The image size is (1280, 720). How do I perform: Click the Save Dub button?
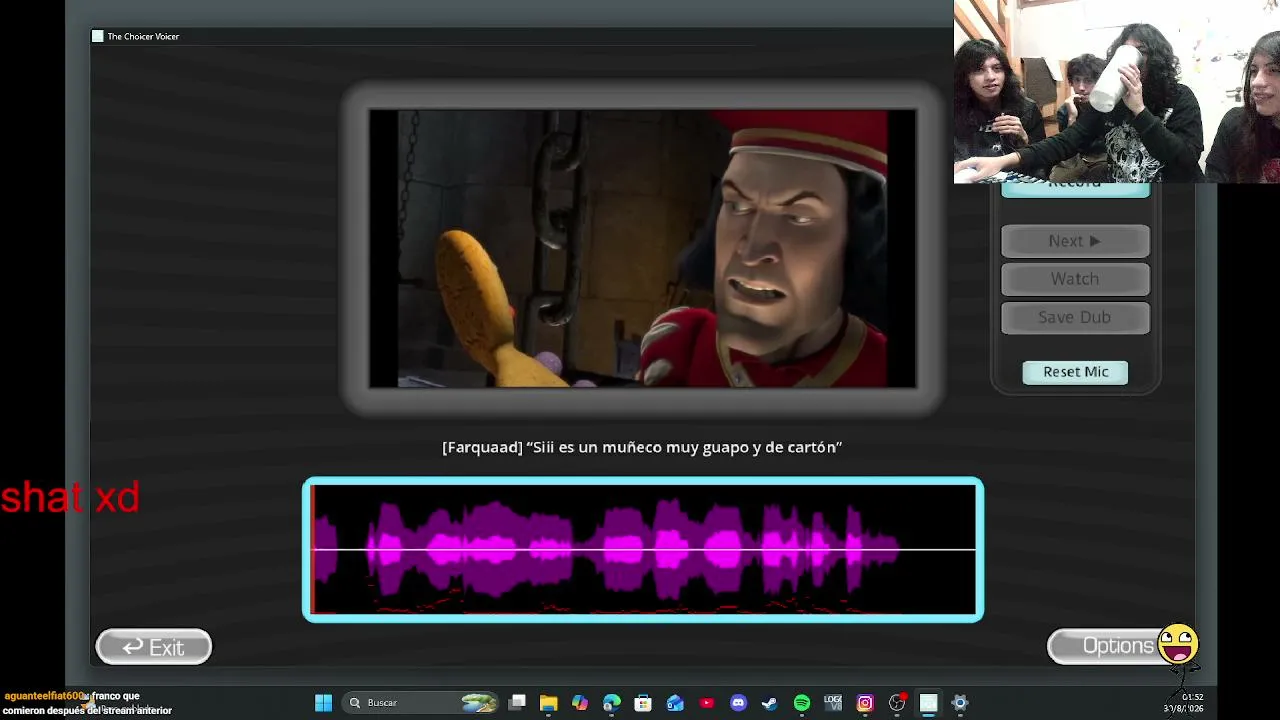click(x=1075, y=317)
